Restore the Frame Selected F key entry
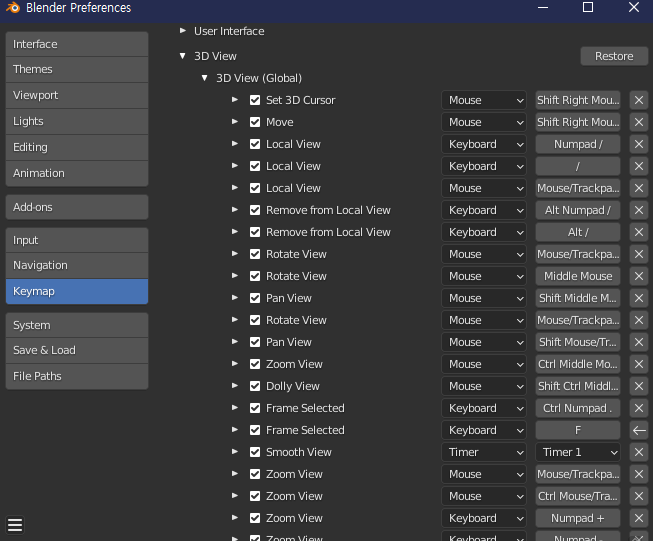 point(638,430)
